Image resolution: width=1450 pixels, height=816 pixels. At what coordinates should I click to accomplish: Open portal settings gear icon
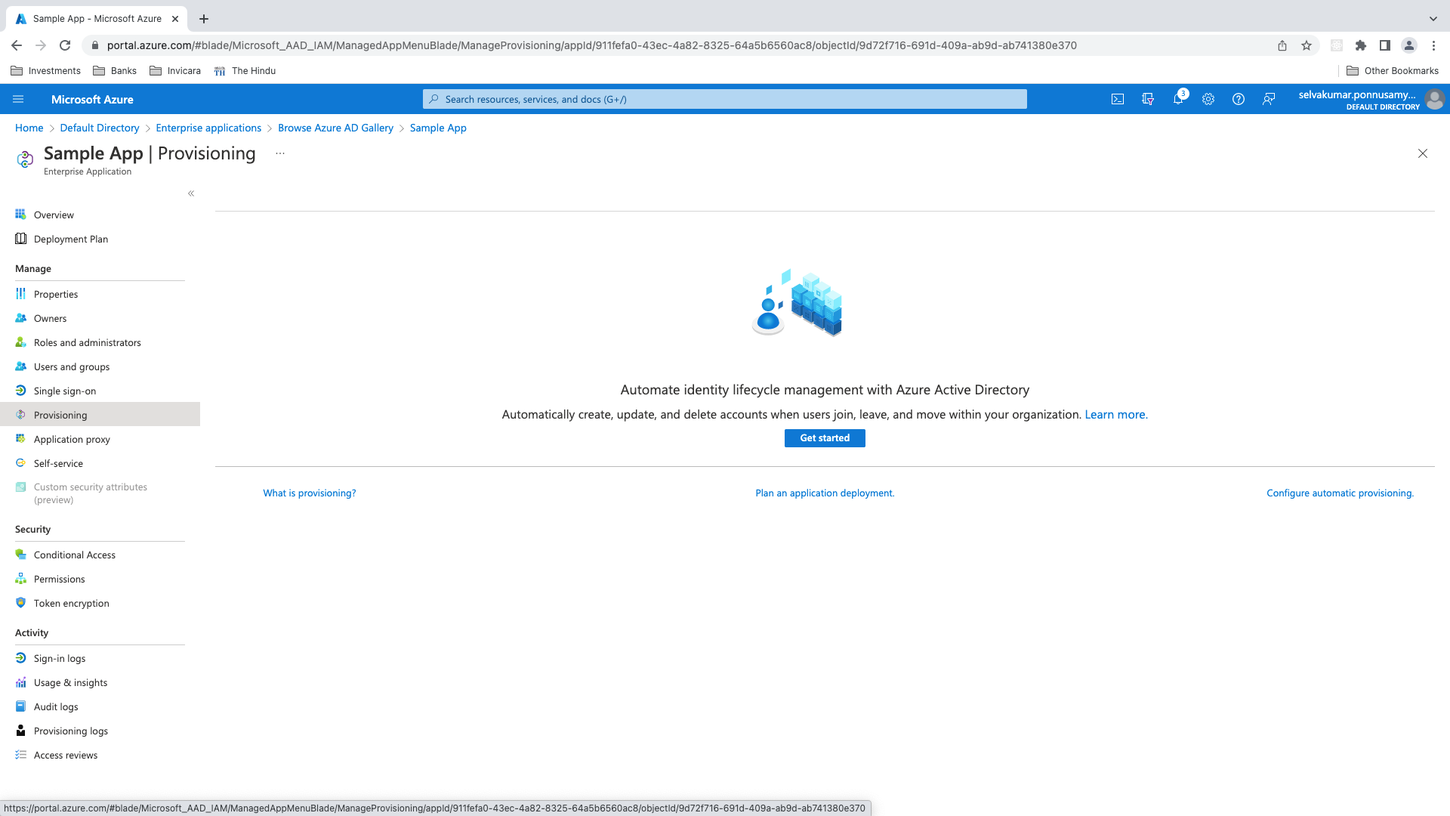(1208, 99)
